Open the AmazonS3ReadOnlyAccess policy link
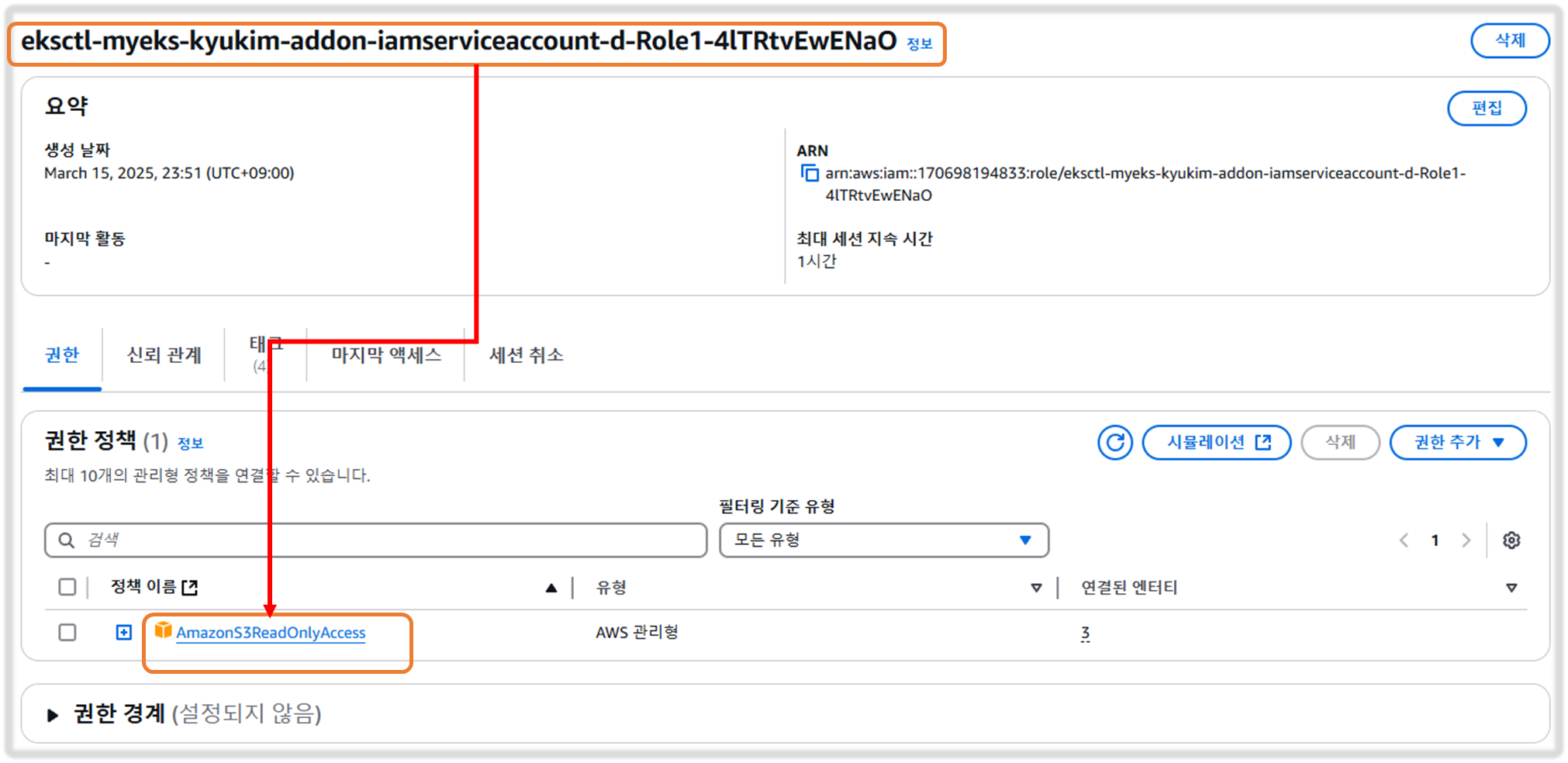 (x=271, y=633)
